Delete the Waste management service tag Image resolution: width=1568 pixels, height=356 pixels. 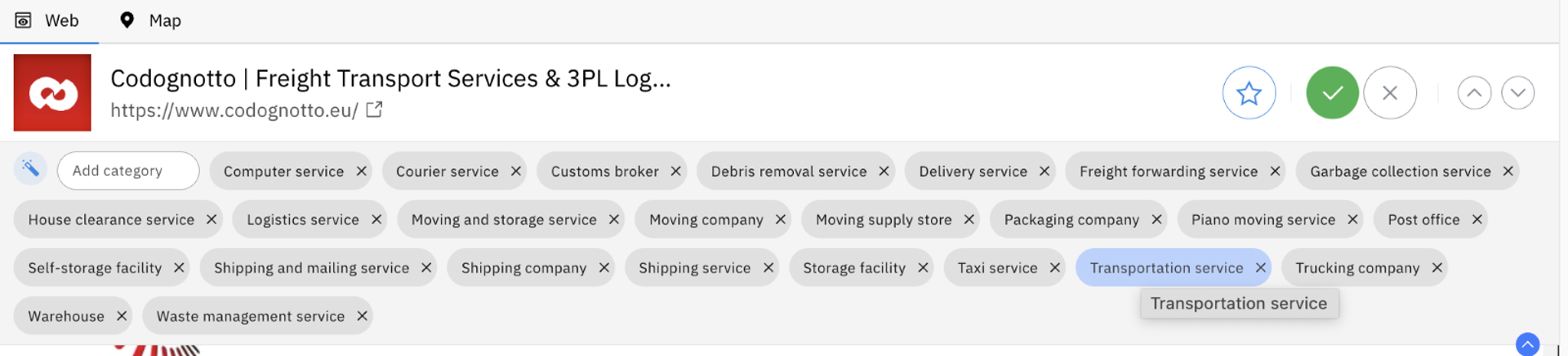pyautogui.click(x=362, y=316)
